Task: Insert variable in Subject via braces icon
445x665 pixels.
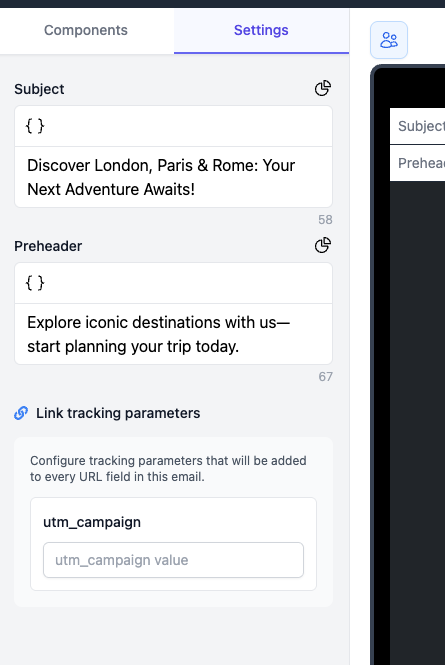Action: point(35,126)
